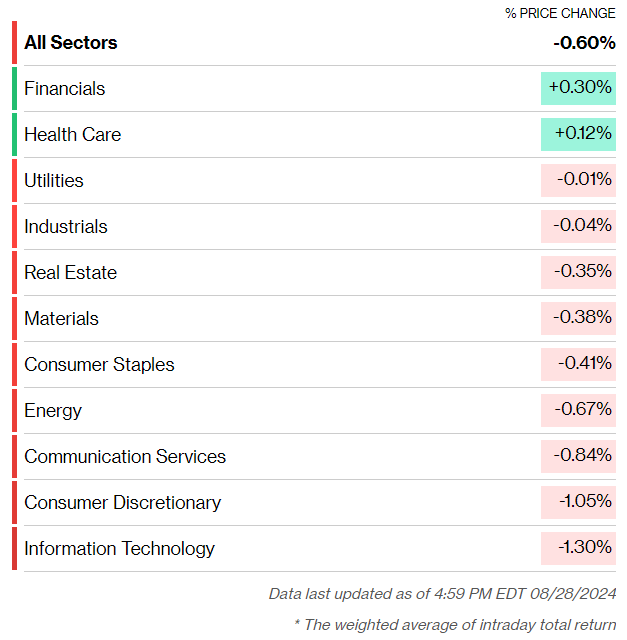This screenshot has height=640, width=627.
Task: Select the Materials sector
Action: [62, 319]
